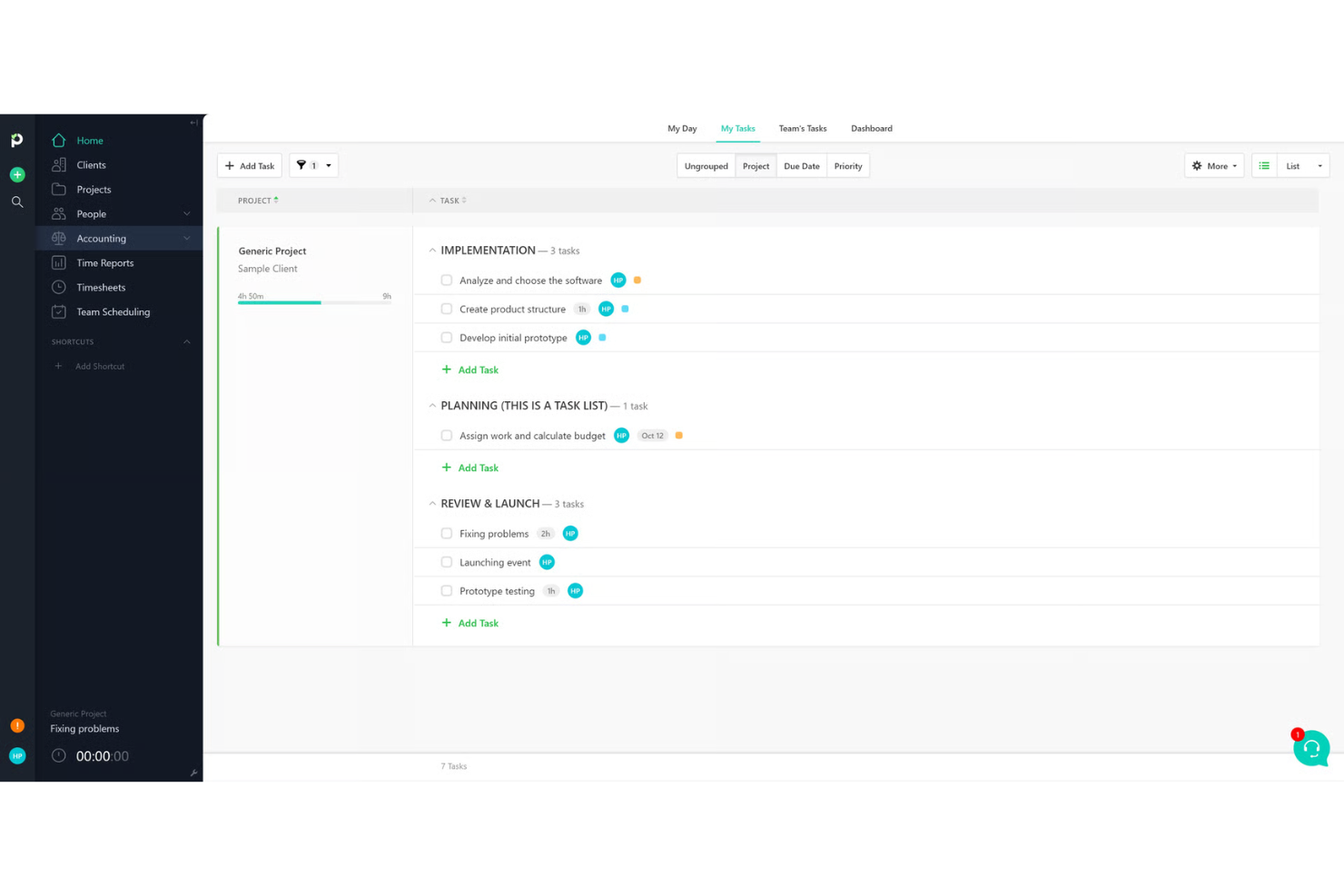Check the Assign work and calculate budget task
The height and width of the screenshot is (896, 1344).
(x=446, y=435)
